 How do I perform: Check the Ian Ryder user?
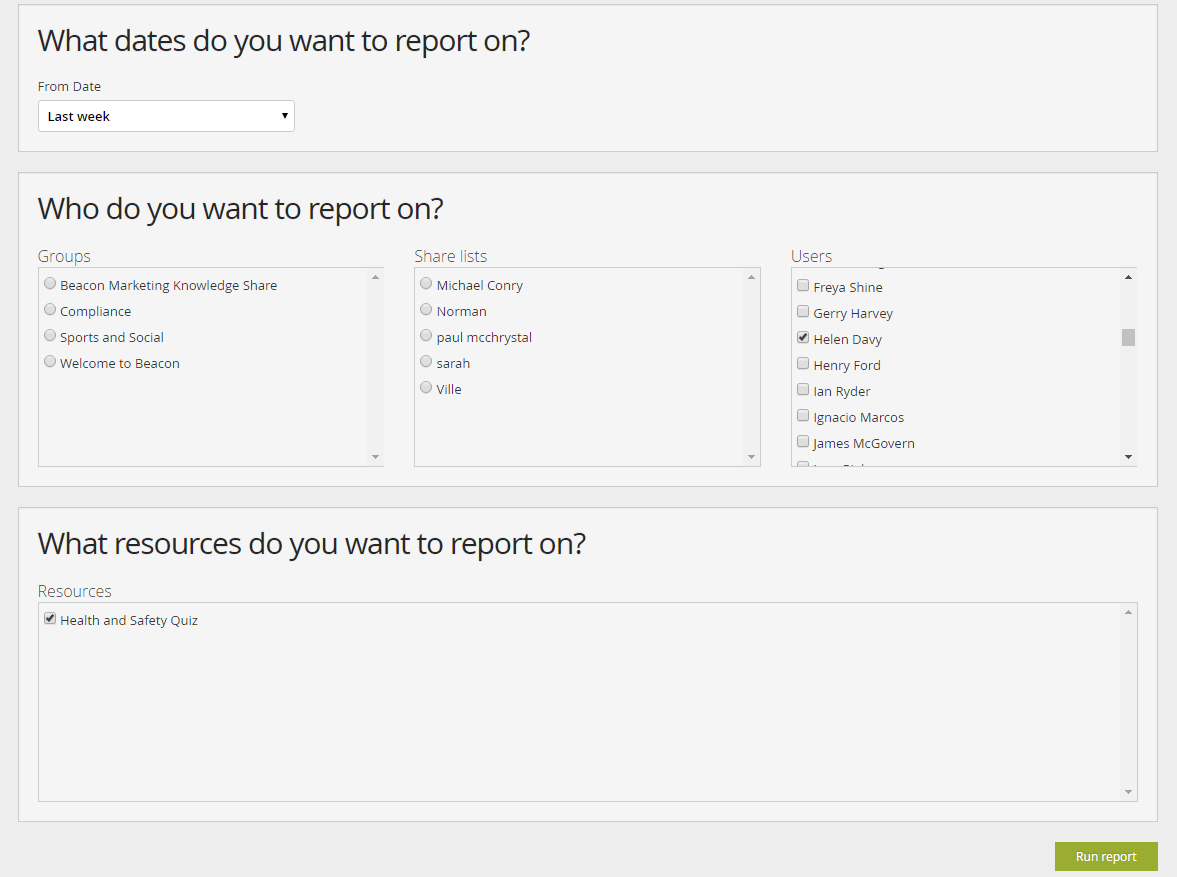[803, 390]
